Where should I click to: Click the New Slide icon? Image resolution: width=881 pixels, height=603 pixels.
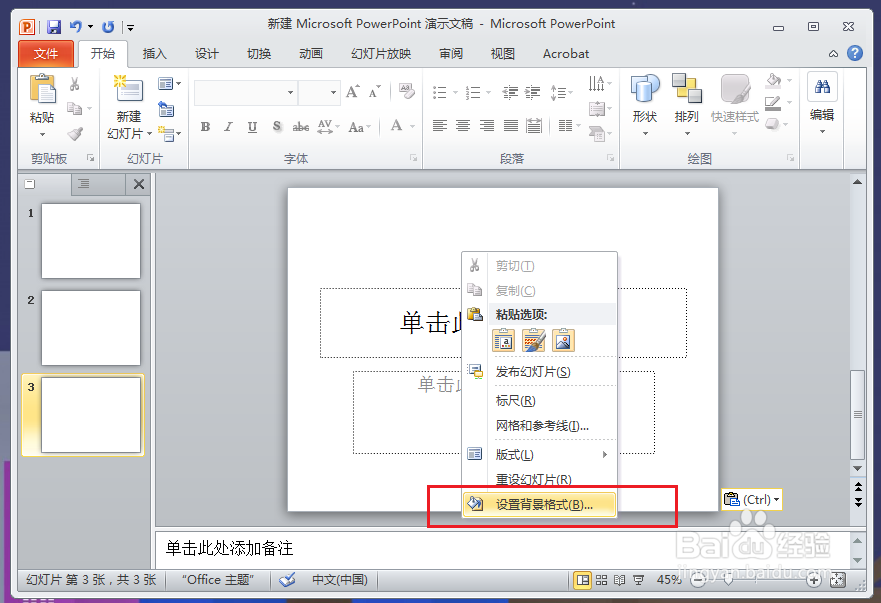pyautogui.click(x=129, y=89)
